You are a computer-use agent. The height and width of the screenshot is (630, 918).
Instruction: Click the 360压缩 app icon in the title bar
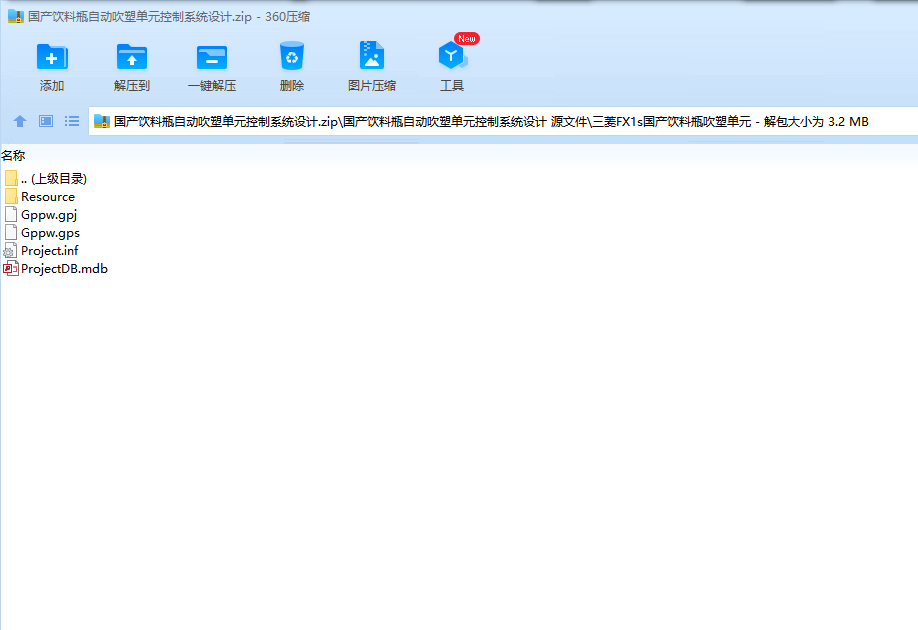click(16, 16)
